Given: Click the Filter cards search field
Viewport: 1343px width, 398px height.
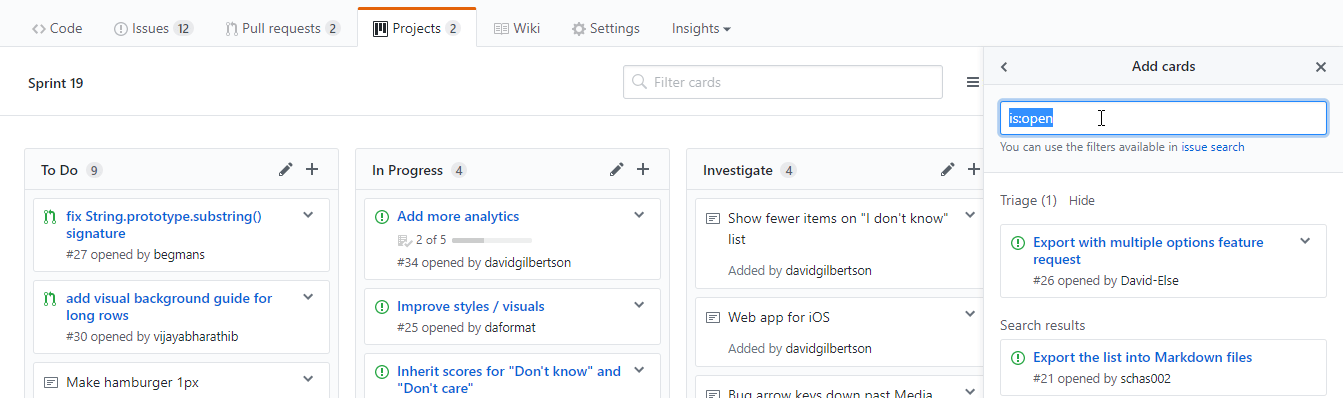Looking at the screenshot, I should click(x=783, y=82).
